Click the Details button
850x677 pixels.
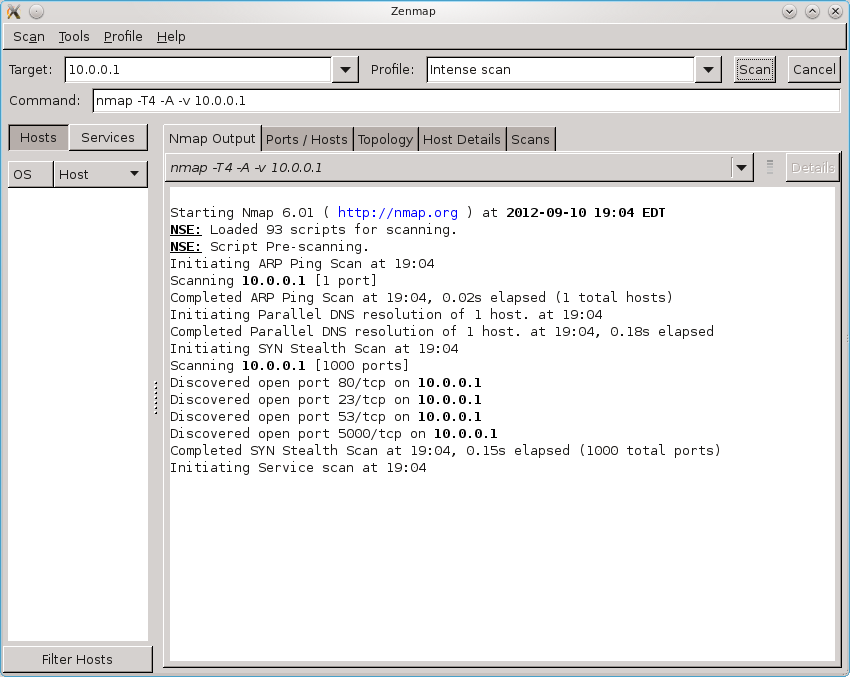click(x=812, y=167)
